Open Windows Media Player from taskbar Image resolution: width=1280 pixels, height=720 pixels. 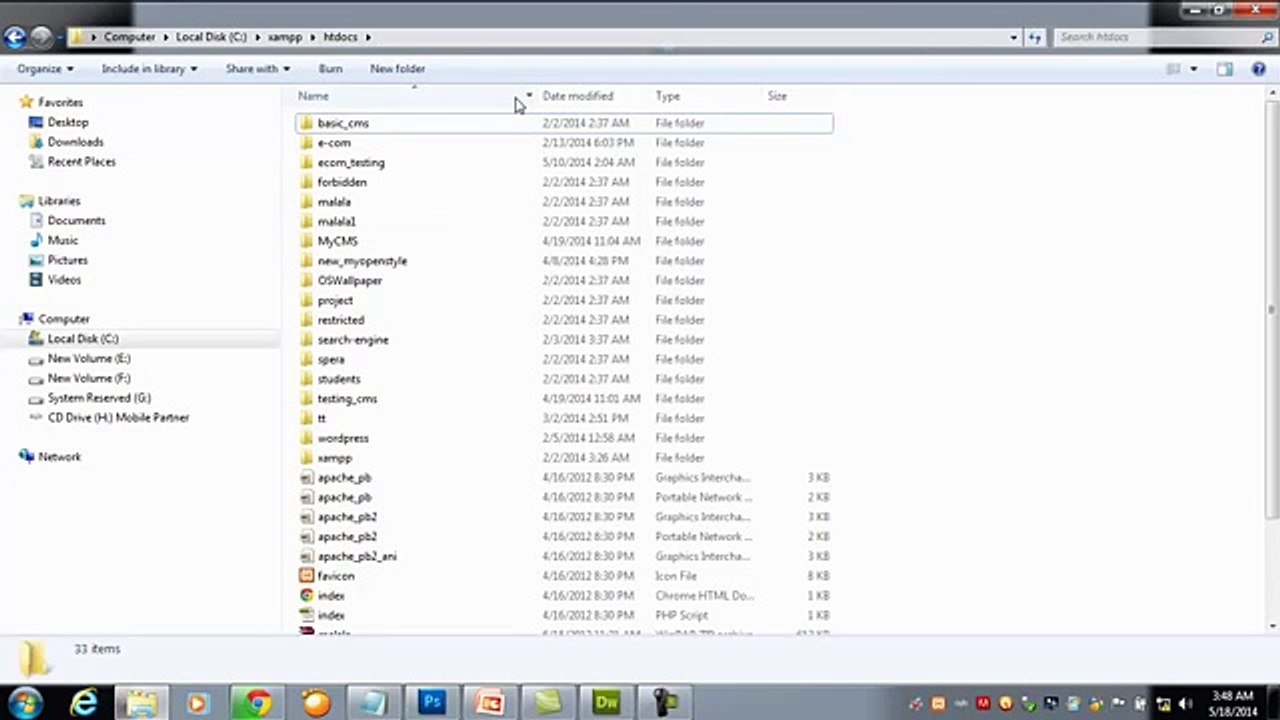197,702
